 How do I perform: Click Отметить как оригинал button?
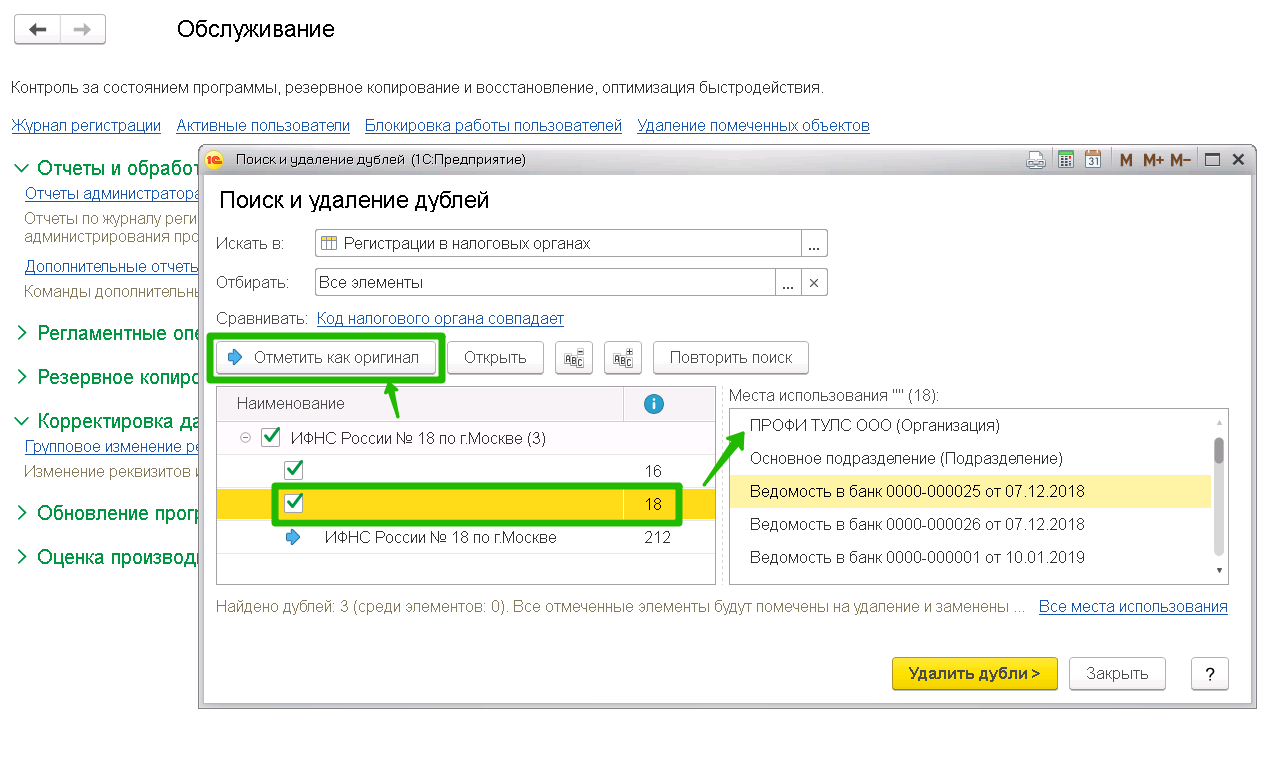(x=327, y=358)
